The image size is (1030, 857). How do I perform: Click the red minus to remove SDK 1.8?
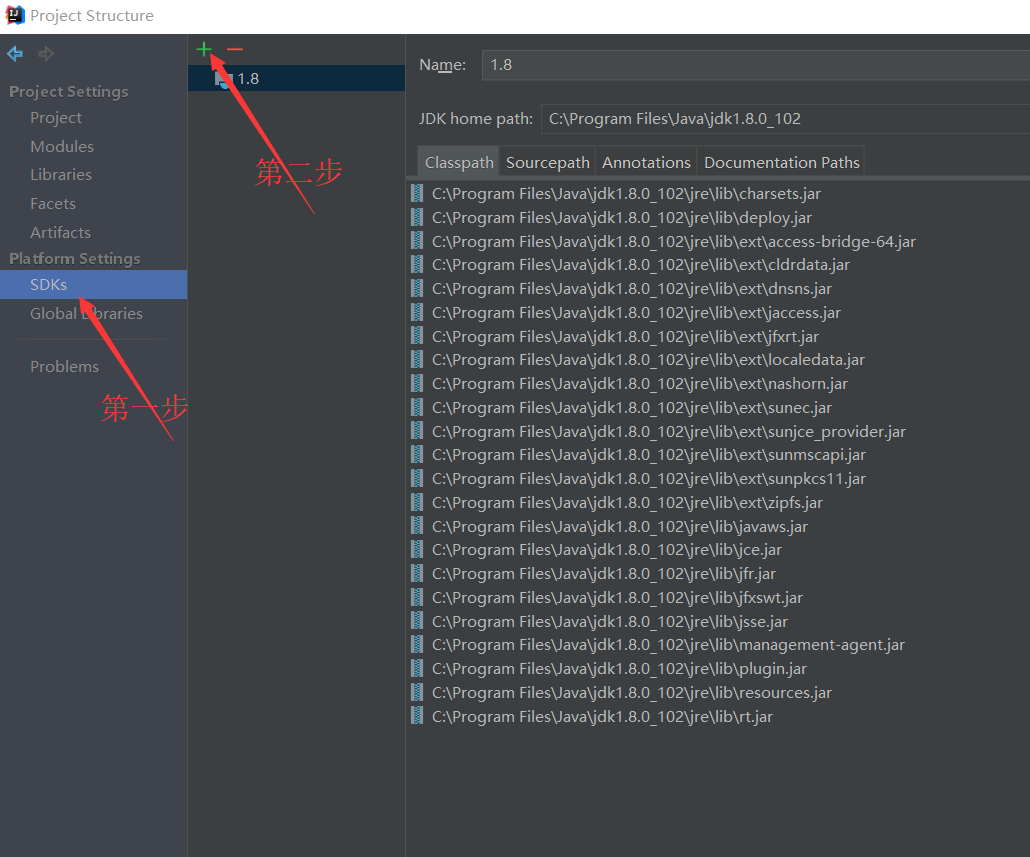(234, 49)
